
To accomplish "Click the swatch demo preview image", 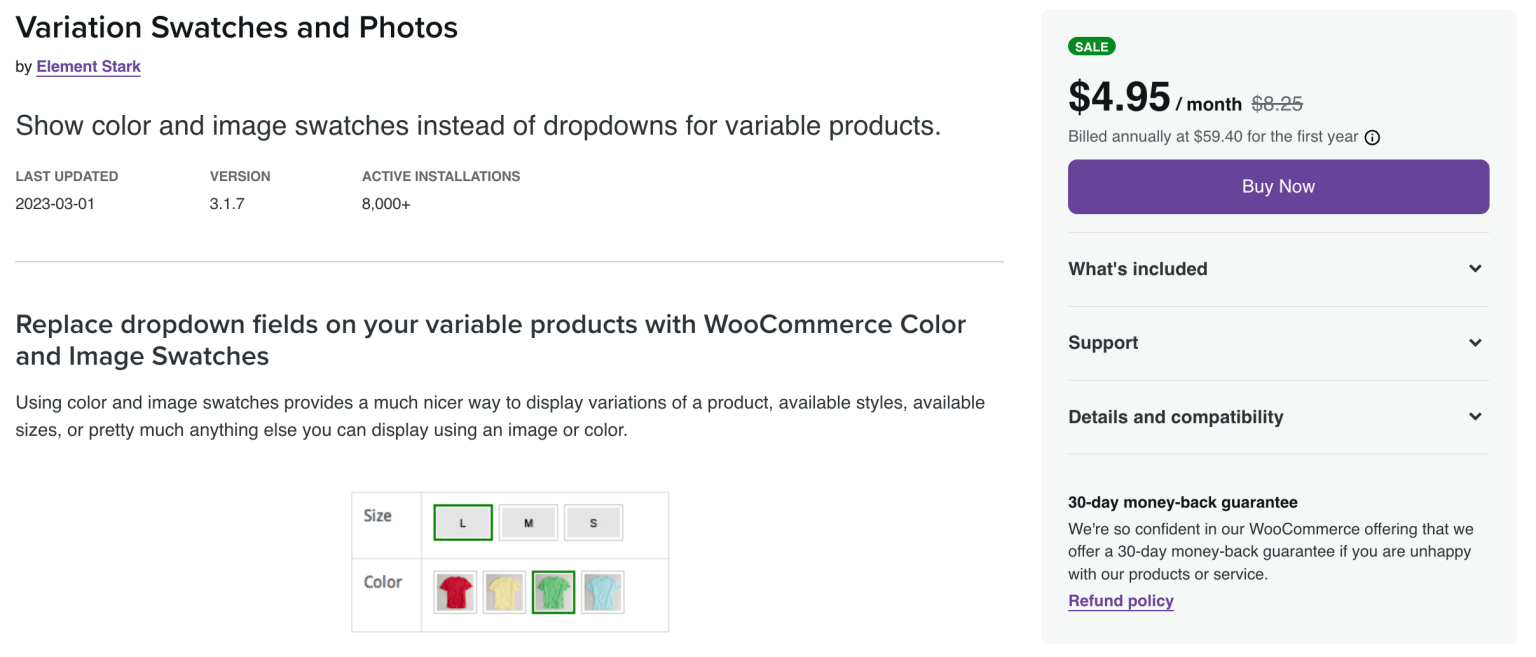I will click(510, 561).
